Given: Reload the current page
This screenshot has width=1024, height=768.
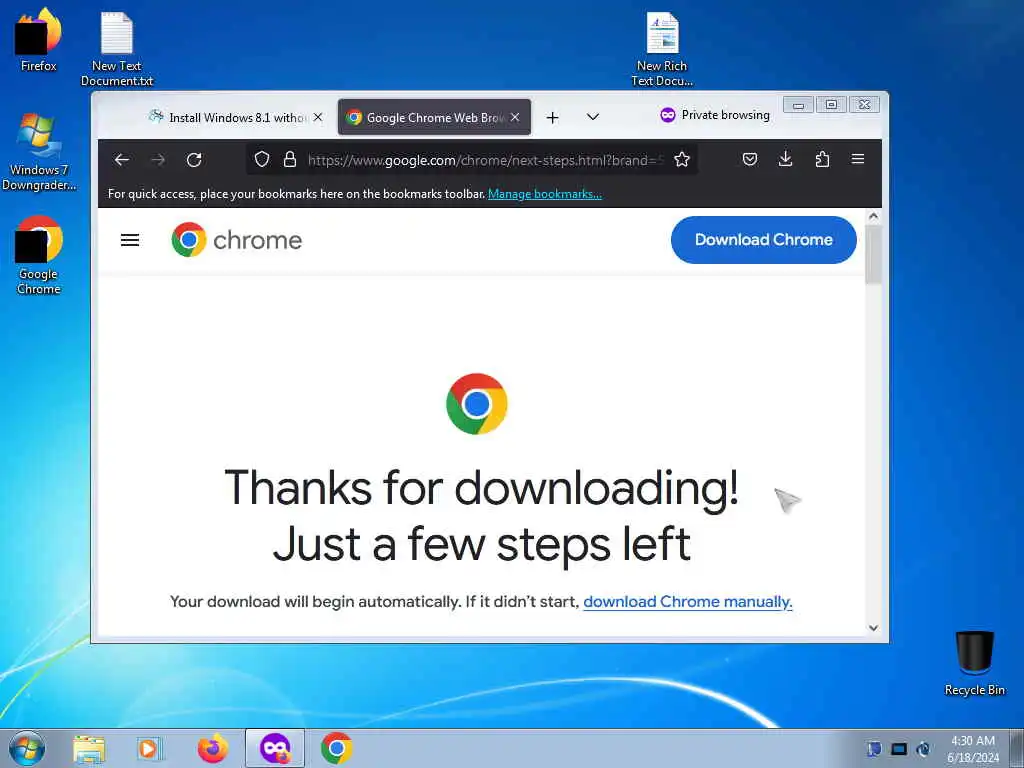Looking at the screenshot, I should 194,160.
